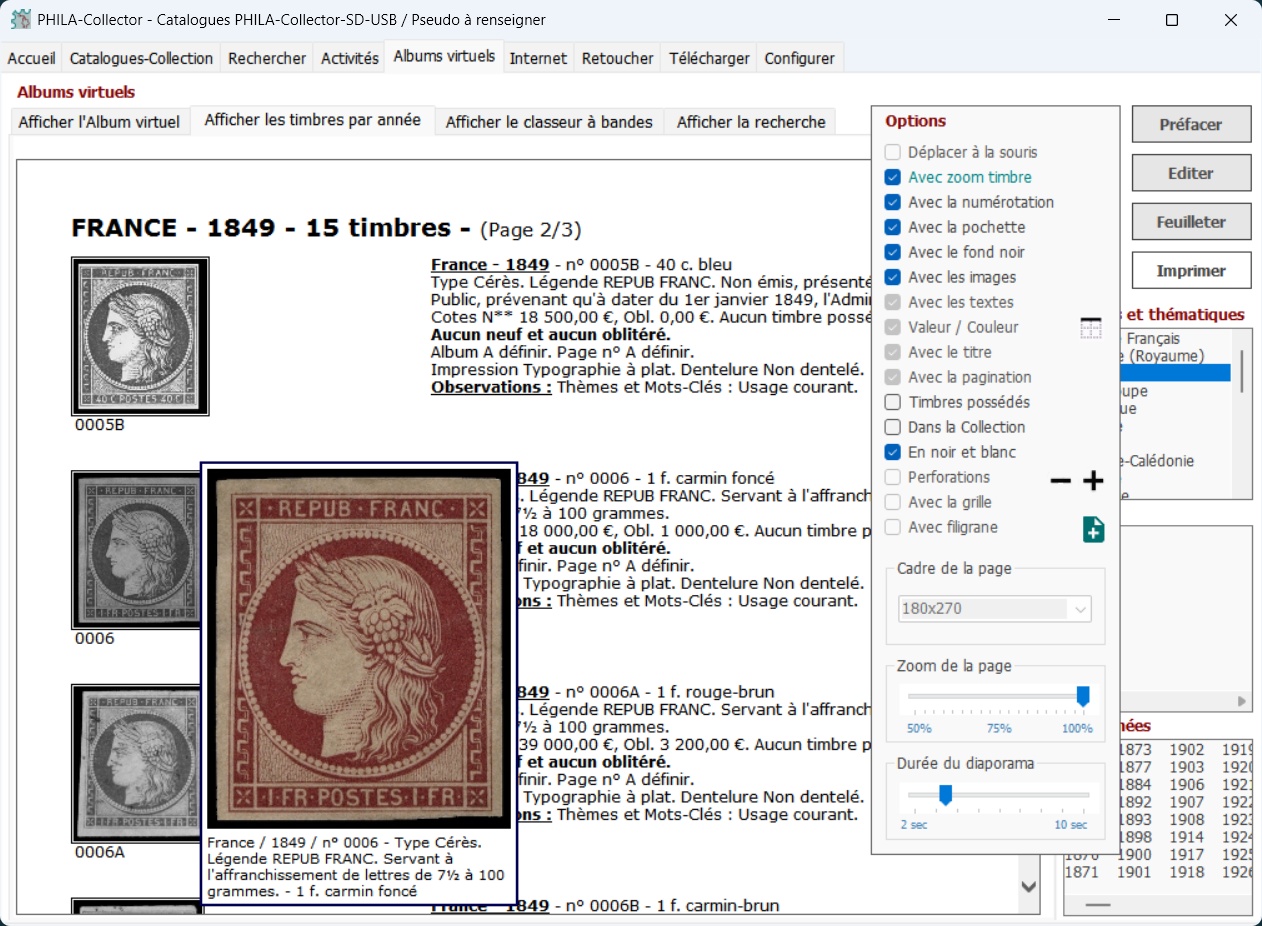Screen dimensions: 1262x926
Task: Toggle 'Avec filigrane' checkbox
Action: tap(893, 528)
